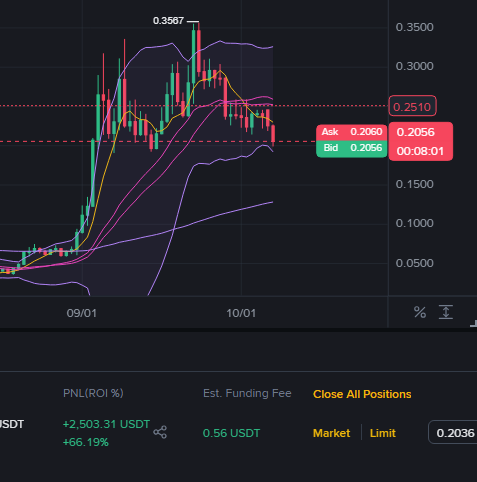477x482 pixels.
Task: Click the 0.3567 high price marker
Action: [168, 21]
